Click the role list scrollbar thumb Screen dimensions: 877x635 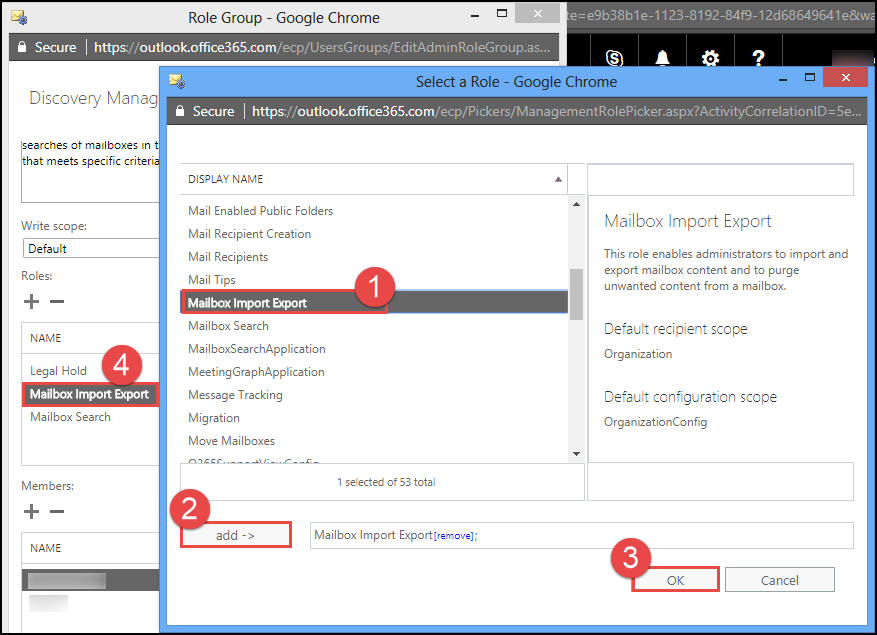[x=577, y=294]
